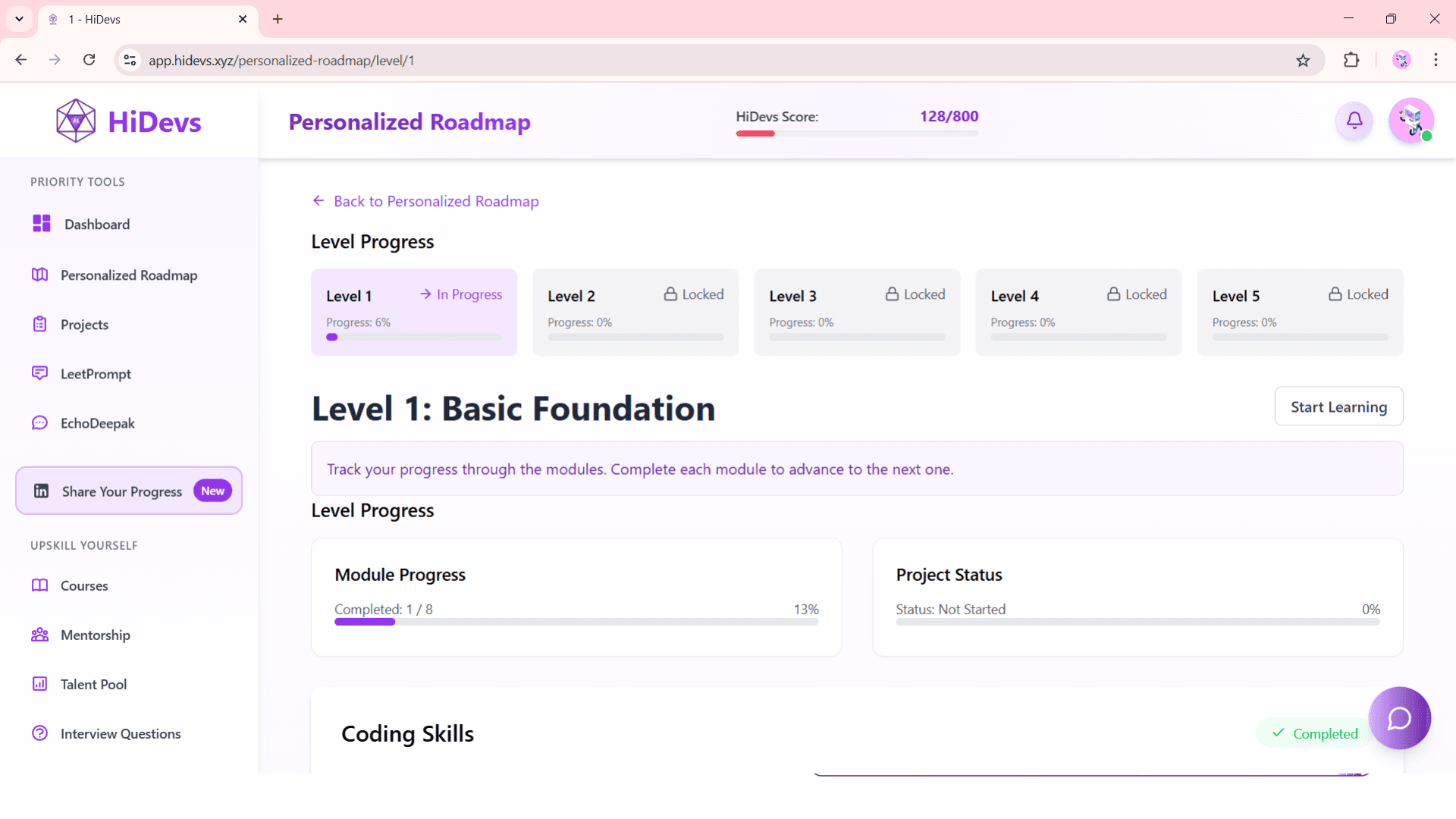Viewport: 1456px width, 819px height.
Task: Follow Back to Personalized Roadmap link
Action: click(x=425, y=200)
